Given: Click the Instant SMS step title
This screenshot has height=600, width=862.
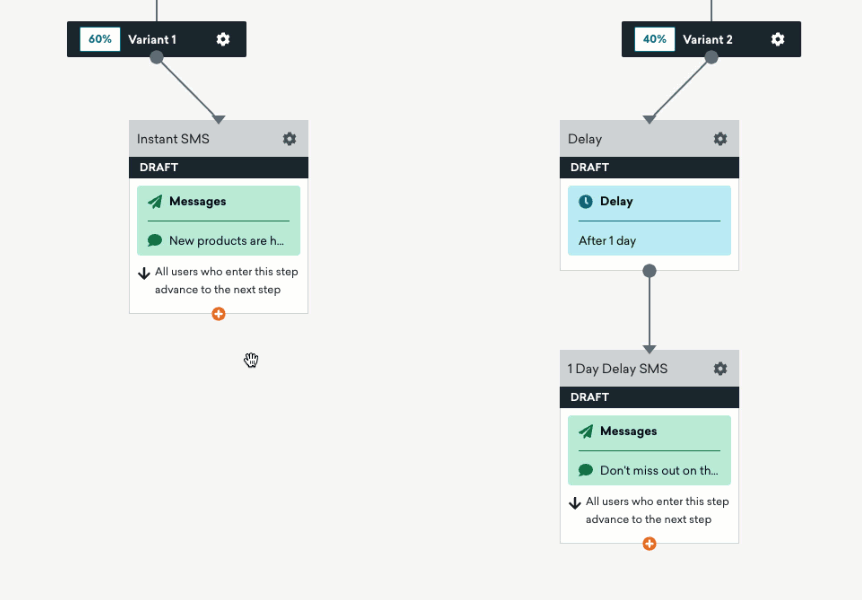Looking at the screenshot, I should pyautogui.click(x=173, y=139).
